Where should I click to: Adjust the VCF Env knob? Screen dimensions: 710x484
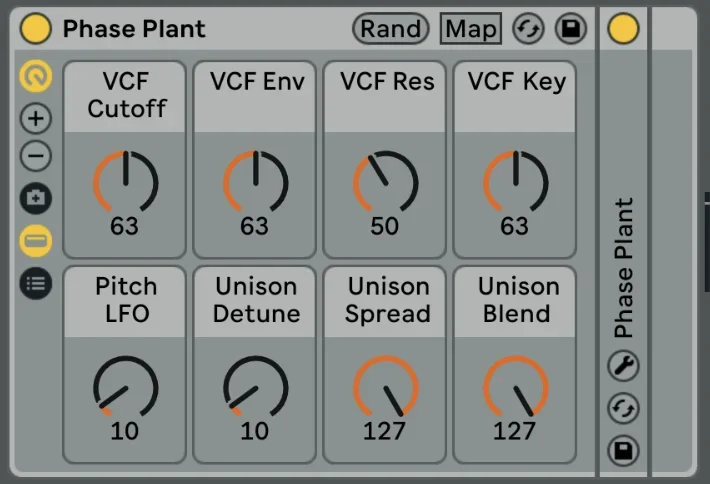click(x=255, y=182)
